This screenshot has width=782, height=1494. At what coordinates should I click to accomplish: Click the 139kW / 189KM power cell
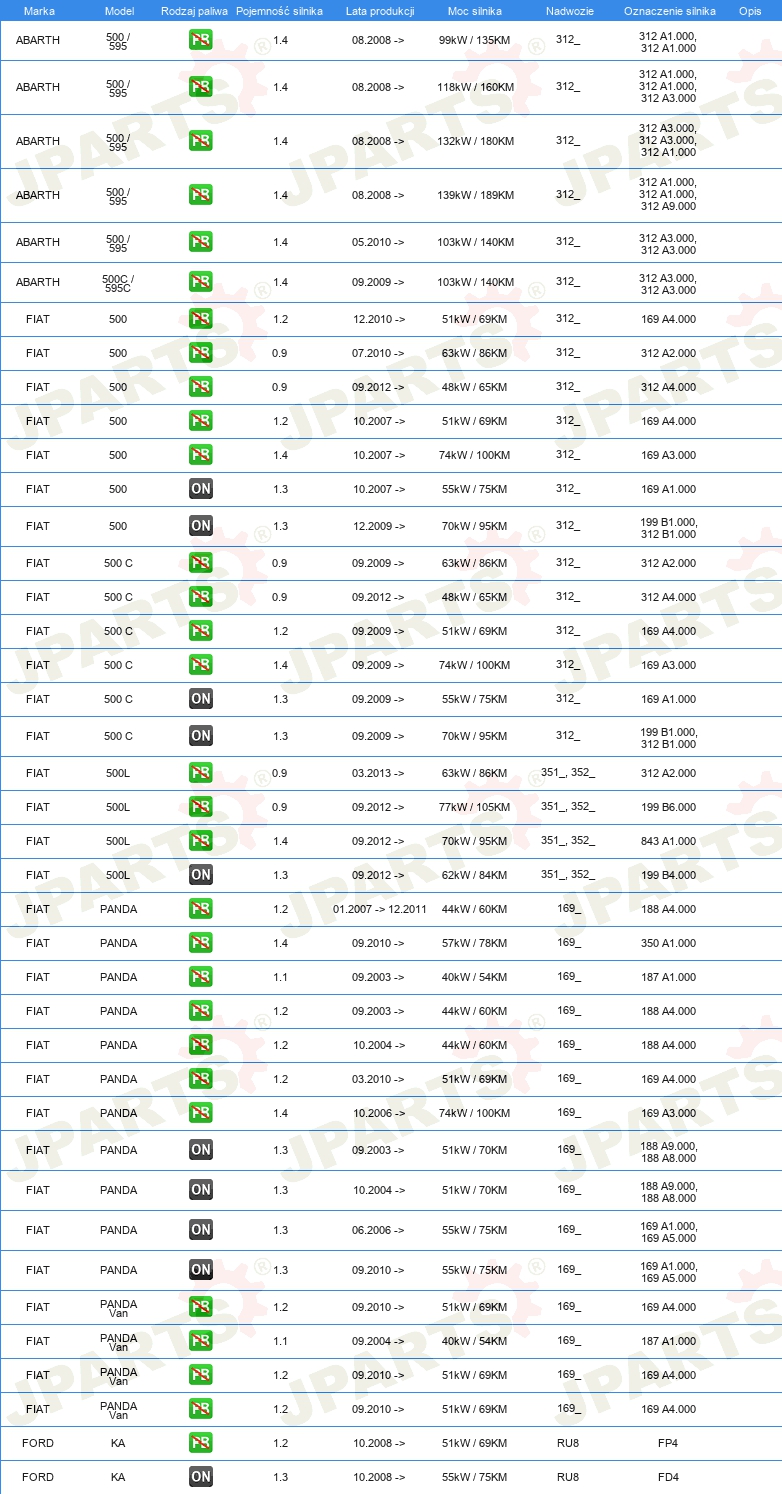(x=475, y=195)
